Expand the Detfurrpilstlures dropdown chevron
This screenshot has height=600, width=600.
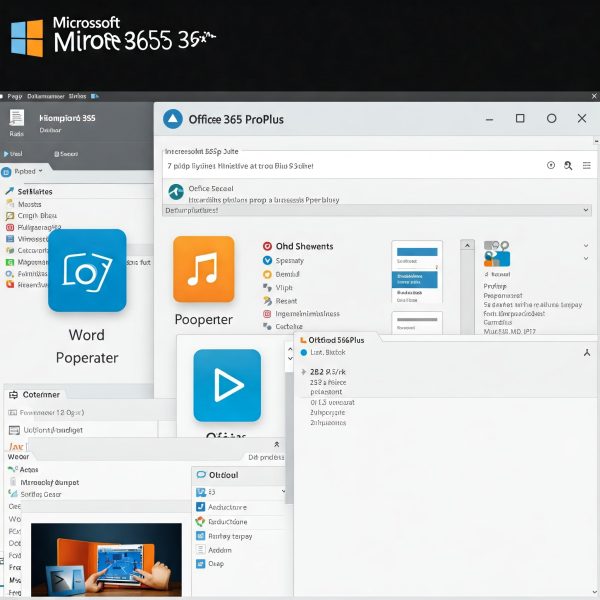pos(585,210)
